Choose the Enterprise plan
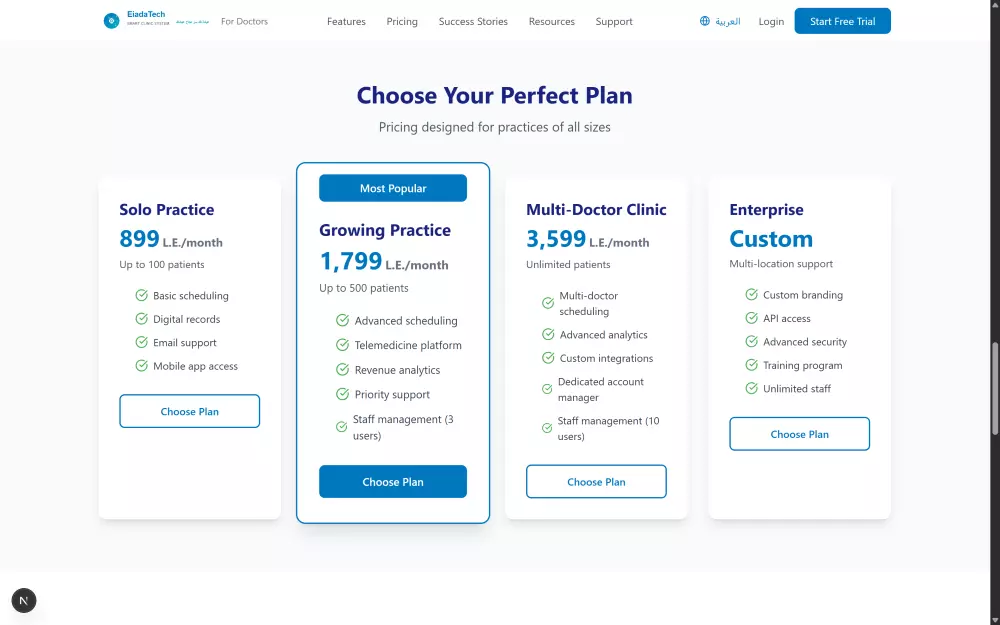 click(799, 434)
